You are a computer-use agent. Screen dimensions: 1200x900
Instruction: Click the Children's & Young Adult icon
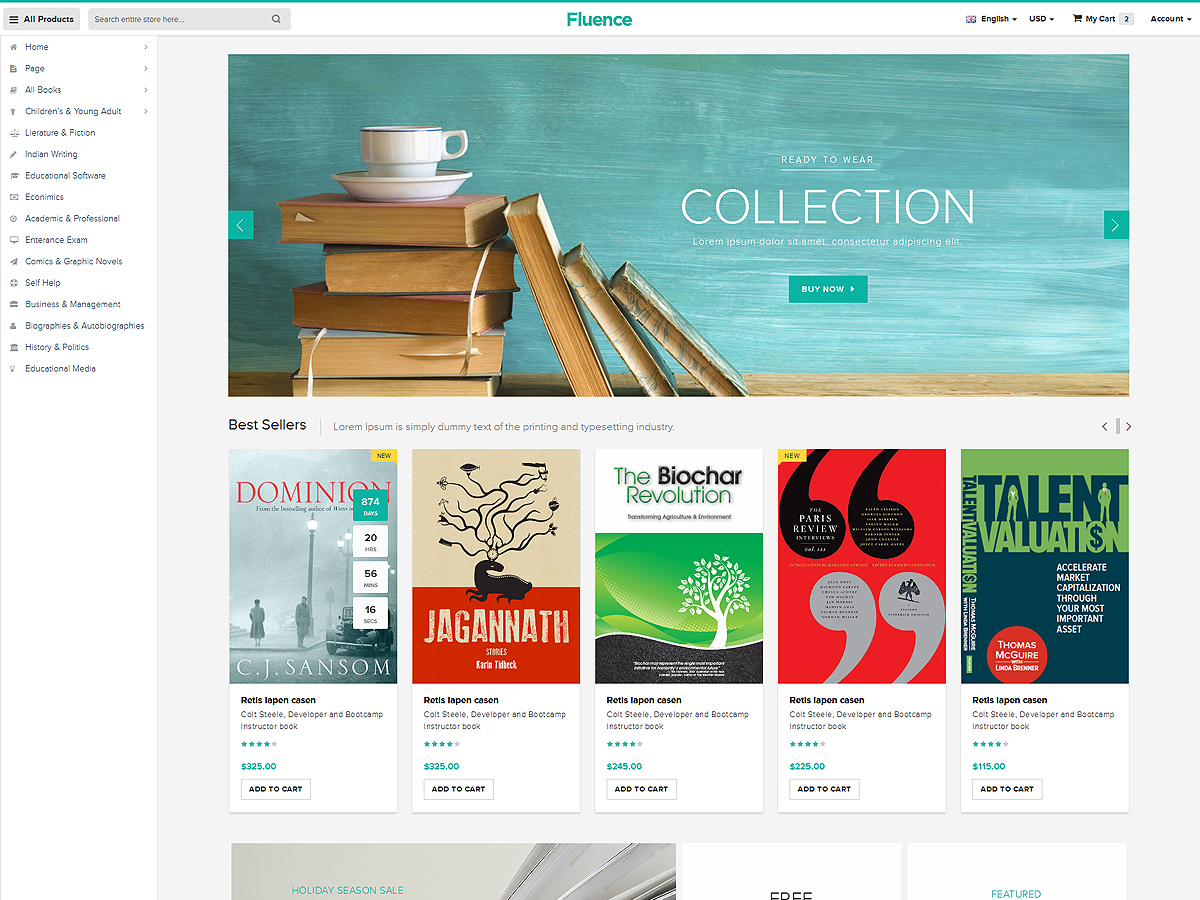click(x=14, y=112)
